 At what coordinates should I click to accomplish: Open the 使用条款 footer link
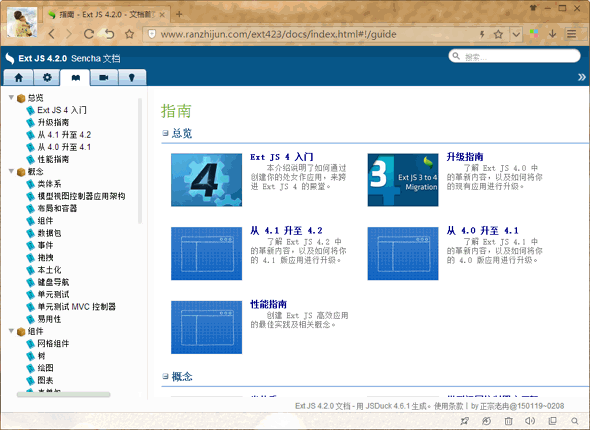448,406
